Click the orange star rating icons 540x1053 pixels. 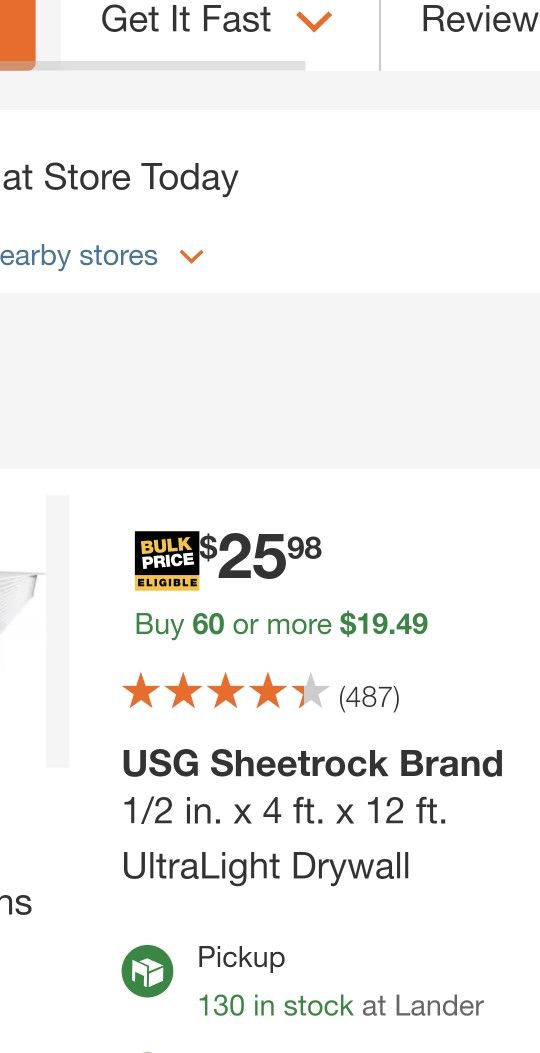pos(225,692)
